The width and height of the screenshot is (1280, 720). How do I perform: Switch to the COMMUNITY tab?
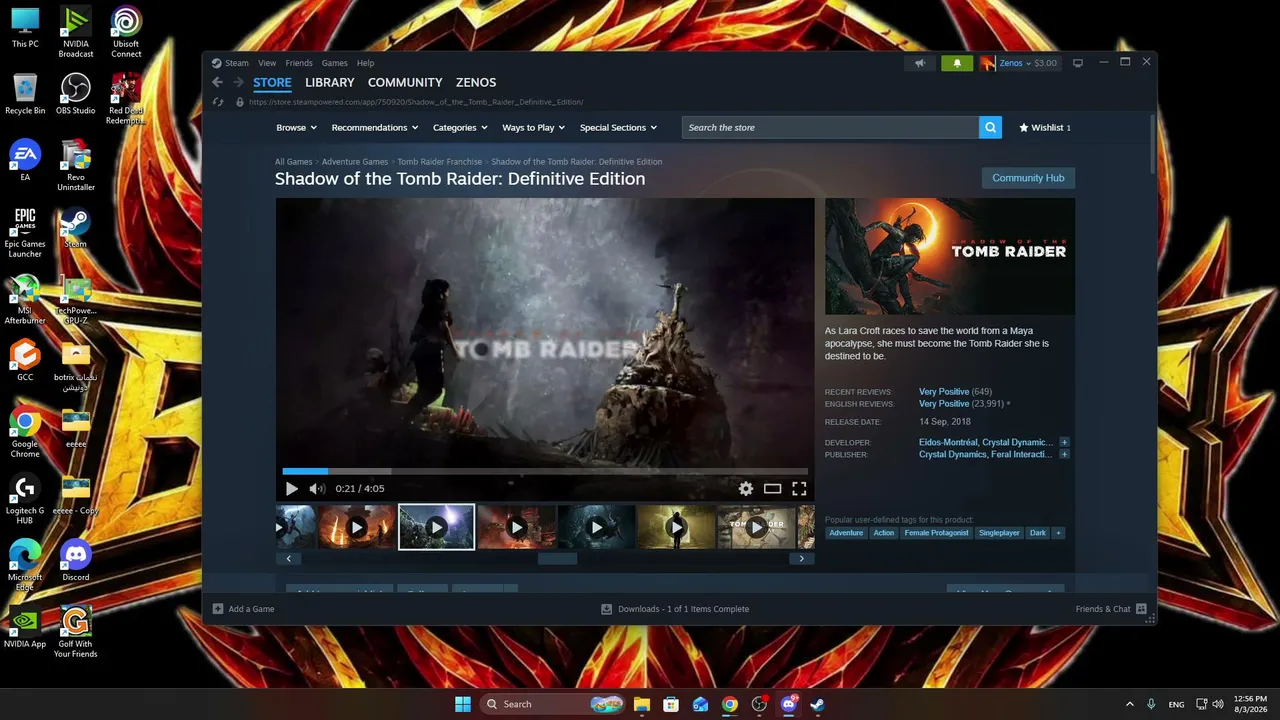tap(405, 83)
